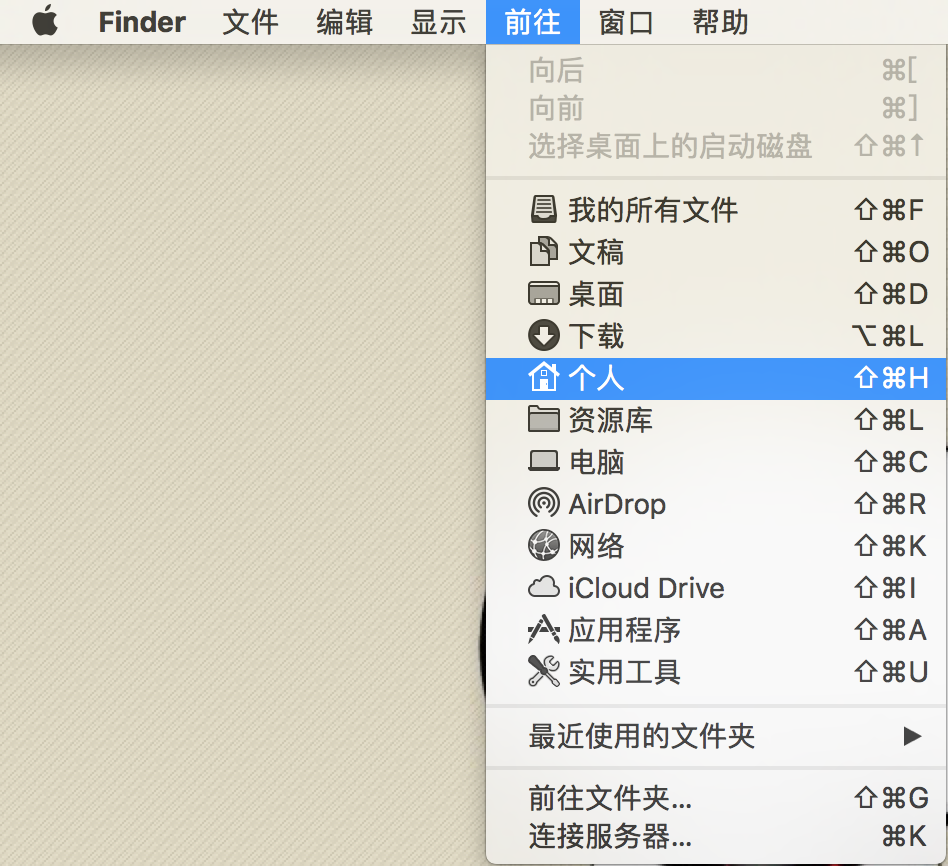948x866 pixels.
Task: Expand 最近使用的文件夹 submenu arrow
Action: pyautogui.click(x=912, y=736)
